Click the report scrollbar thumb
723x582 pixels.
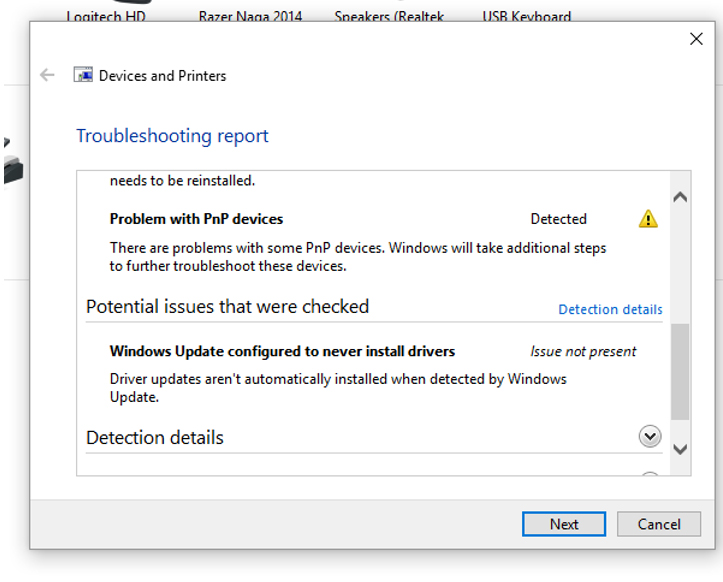680,372
